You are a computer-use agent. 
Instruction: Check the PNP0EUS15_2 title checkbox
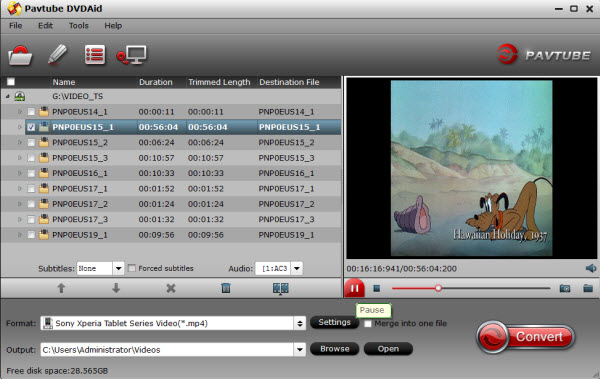click(31, 142)
